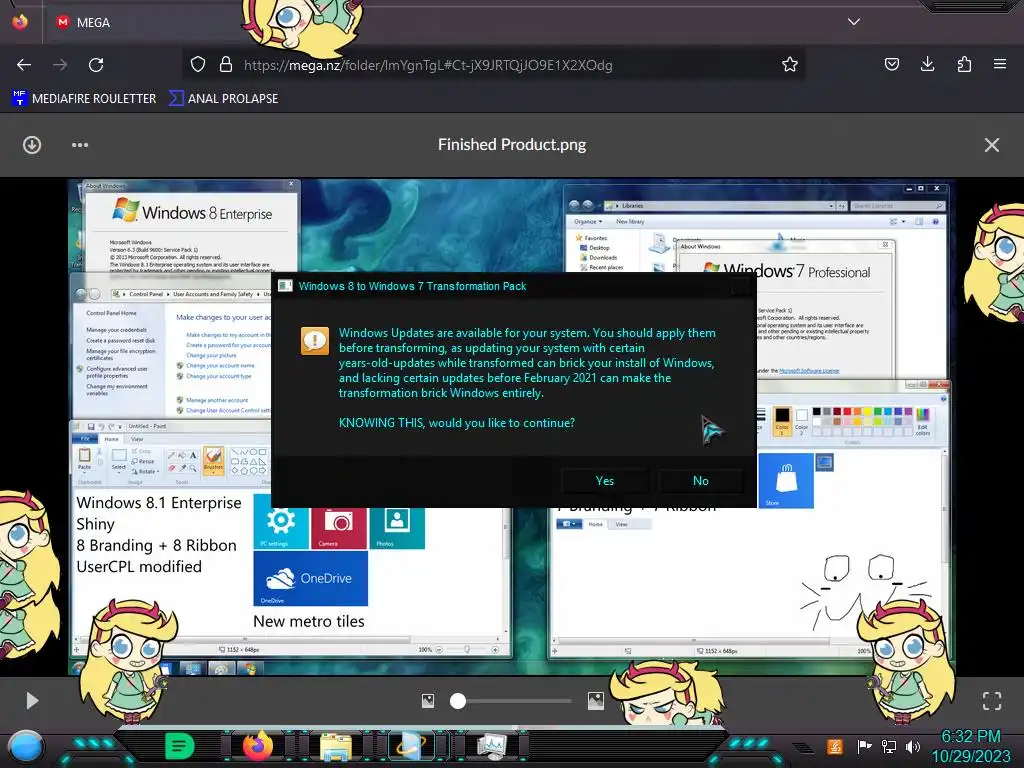Enter fullscreen in the MEGA viewer
This screenshot has height=768, width=1024.
(991, 701)
